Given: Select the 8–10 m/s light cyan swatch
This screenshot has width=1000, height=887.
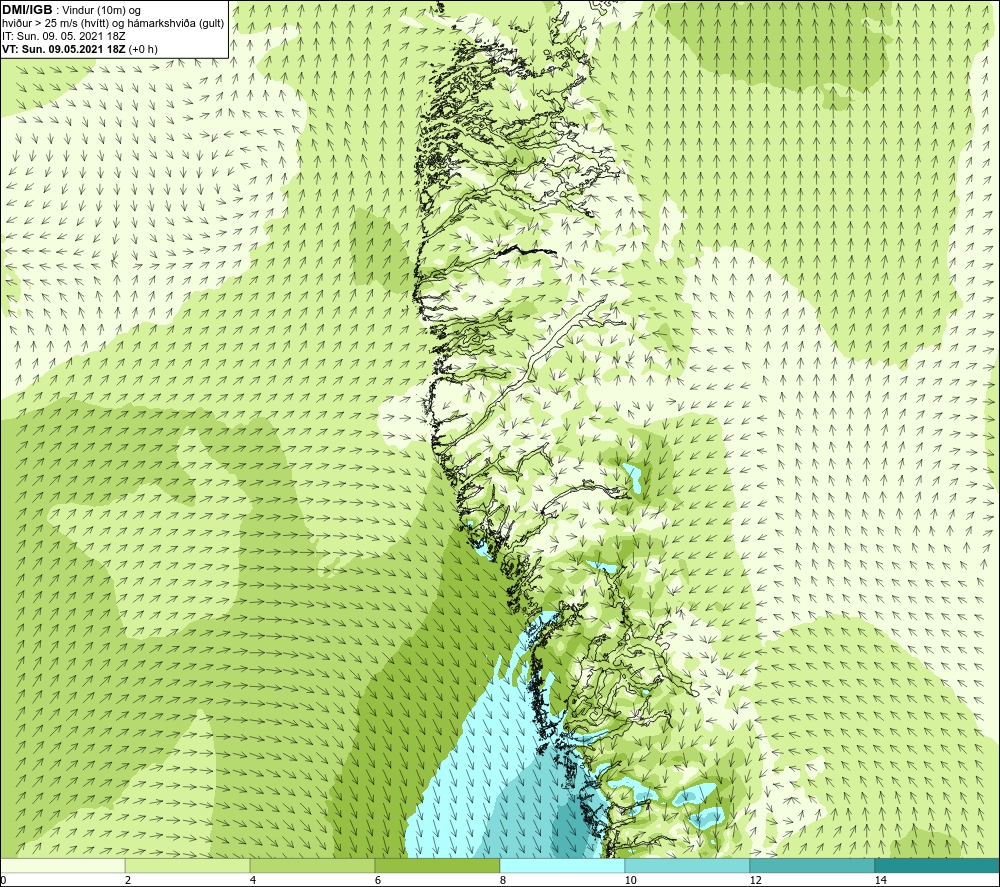Looking at the screenshot, I should pos(562,865).
